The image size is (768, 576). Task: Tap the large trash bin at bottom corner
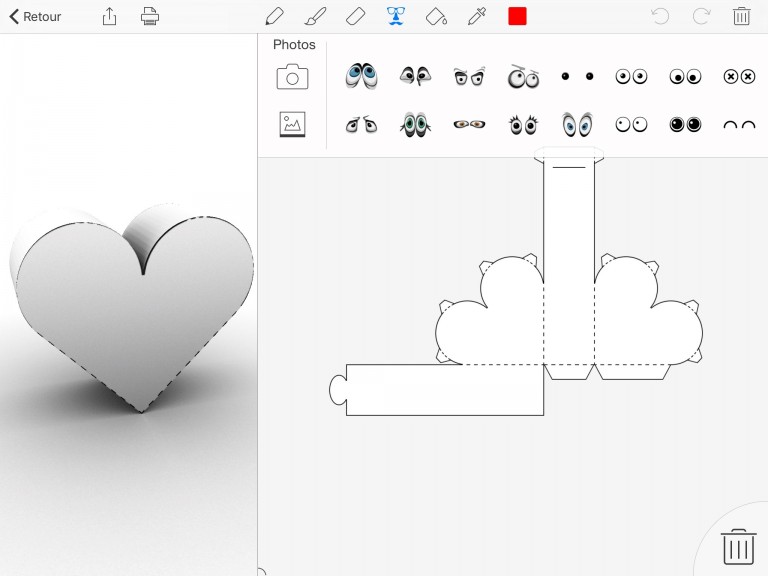[738, 547]
